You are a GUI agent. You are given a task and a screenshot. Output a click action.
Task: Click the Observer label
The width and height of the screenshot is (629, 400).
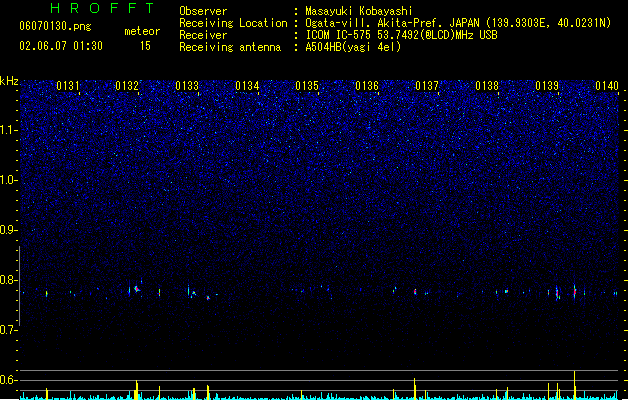tap(203, 11)
